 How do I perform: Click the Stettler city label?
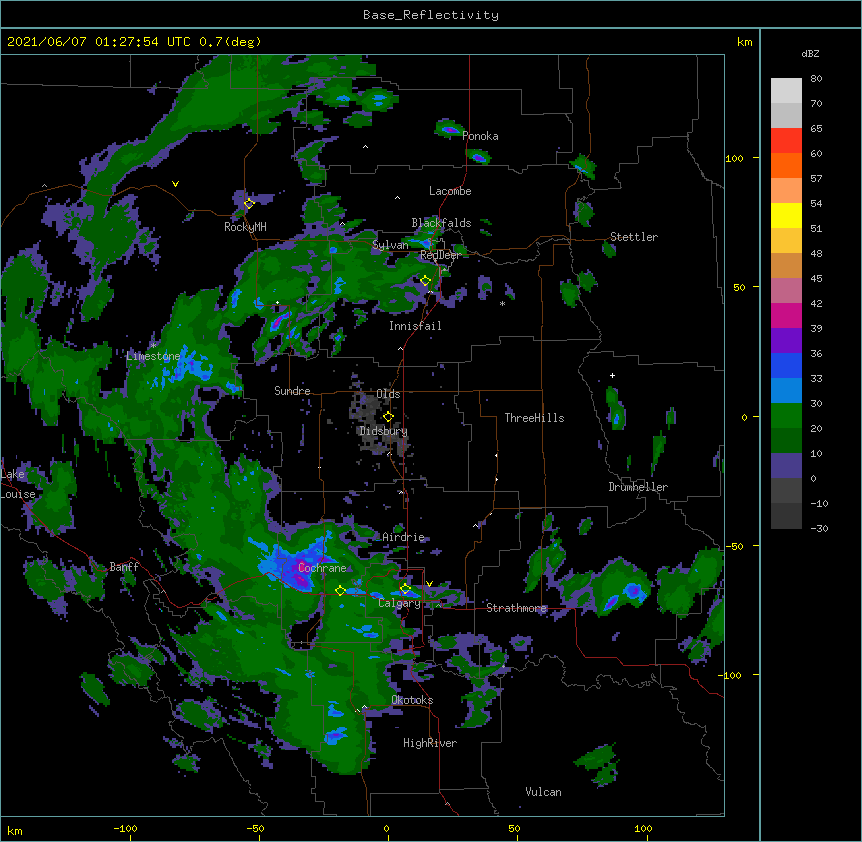[x=634, y=237]
